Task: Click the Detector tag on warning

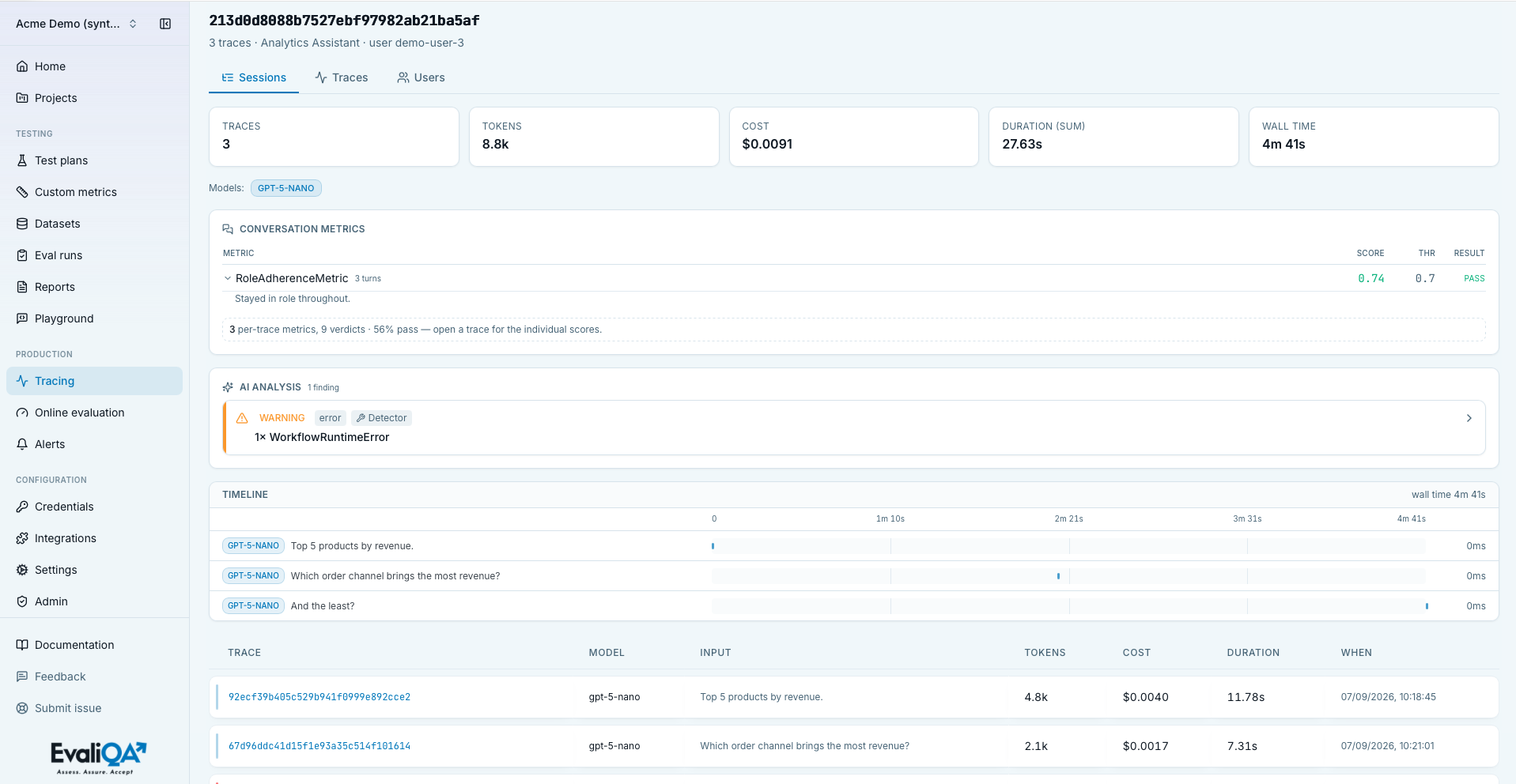Action: (381, 418)
